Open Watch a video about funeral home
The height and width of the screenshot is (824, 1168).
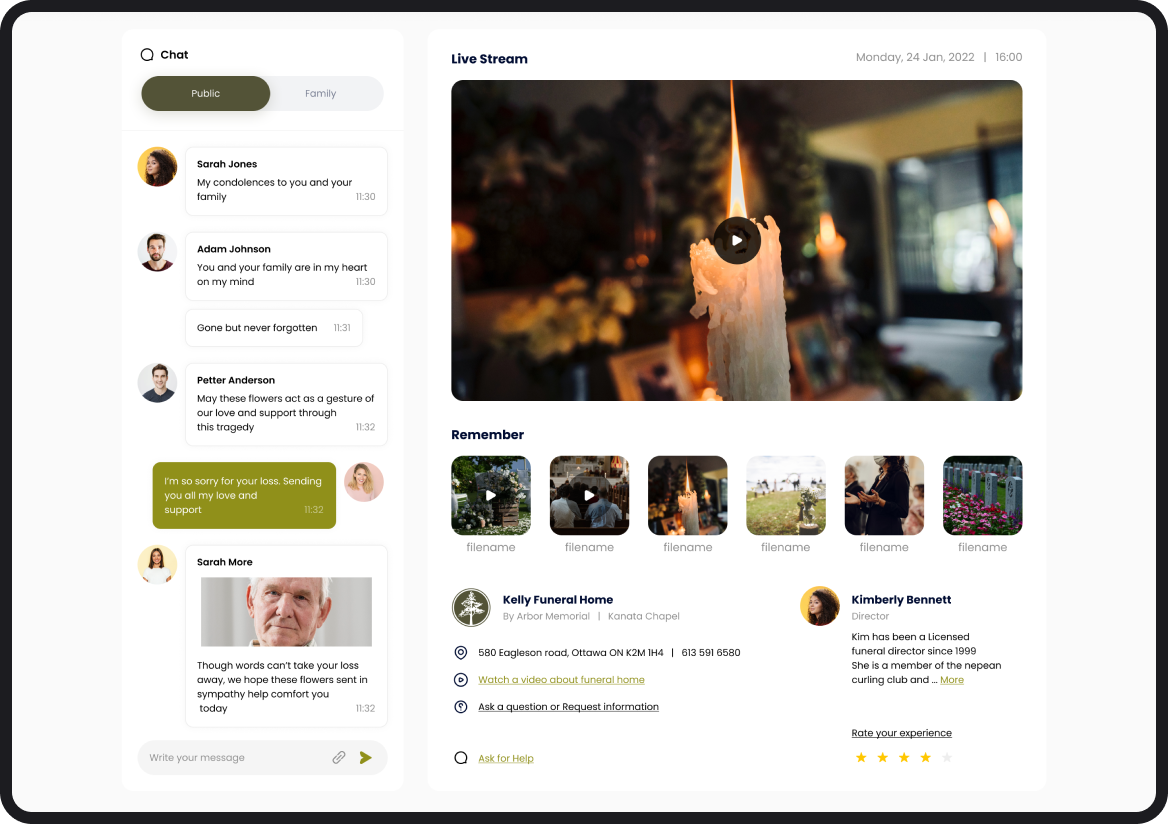[x=561, y=679]
